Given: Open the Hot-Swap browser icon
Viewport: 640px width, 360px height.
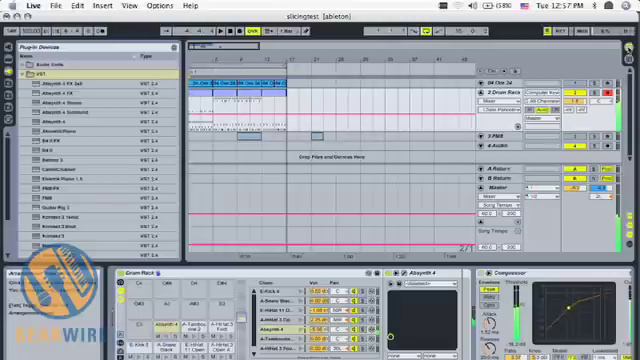Looking at the screenshot, I should (8, 119).
